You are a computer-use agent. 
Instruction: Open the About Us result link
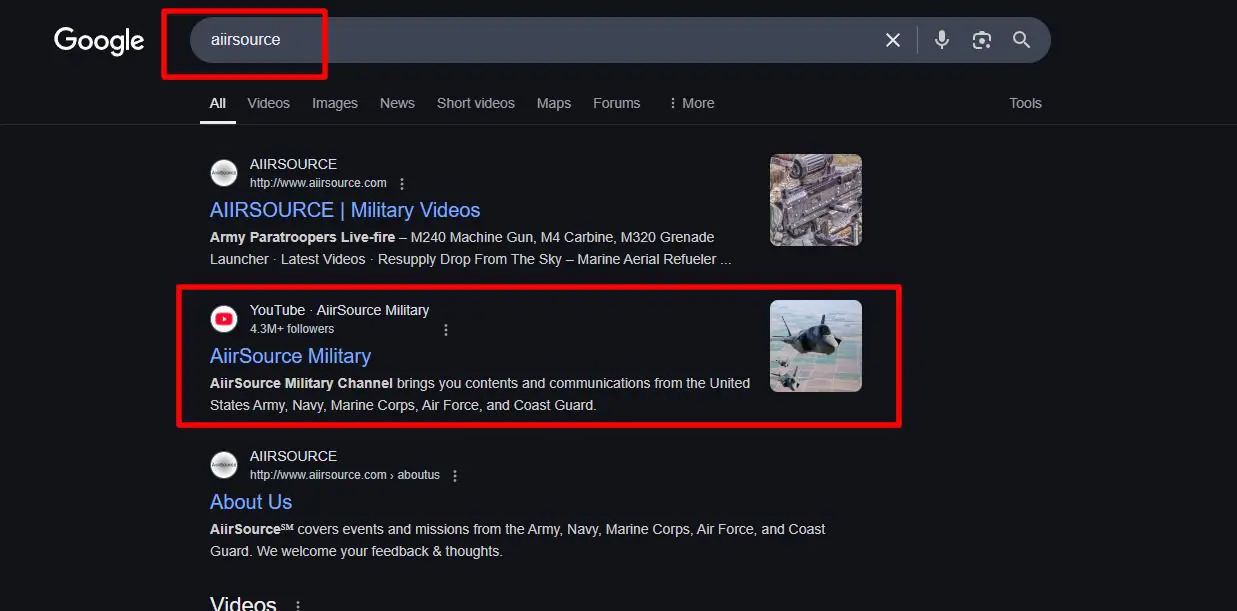coord(251,502)
